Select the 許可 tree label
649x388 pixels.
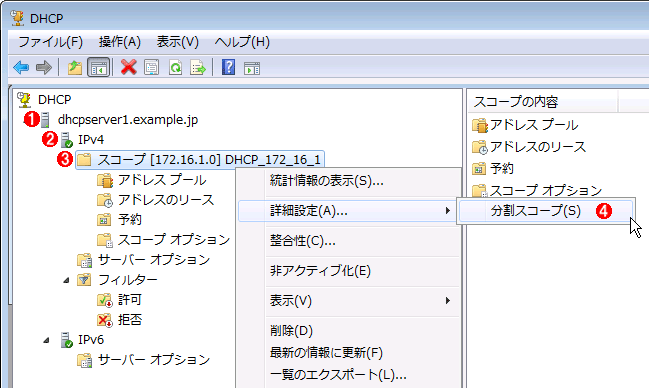(x=130, y=300)
